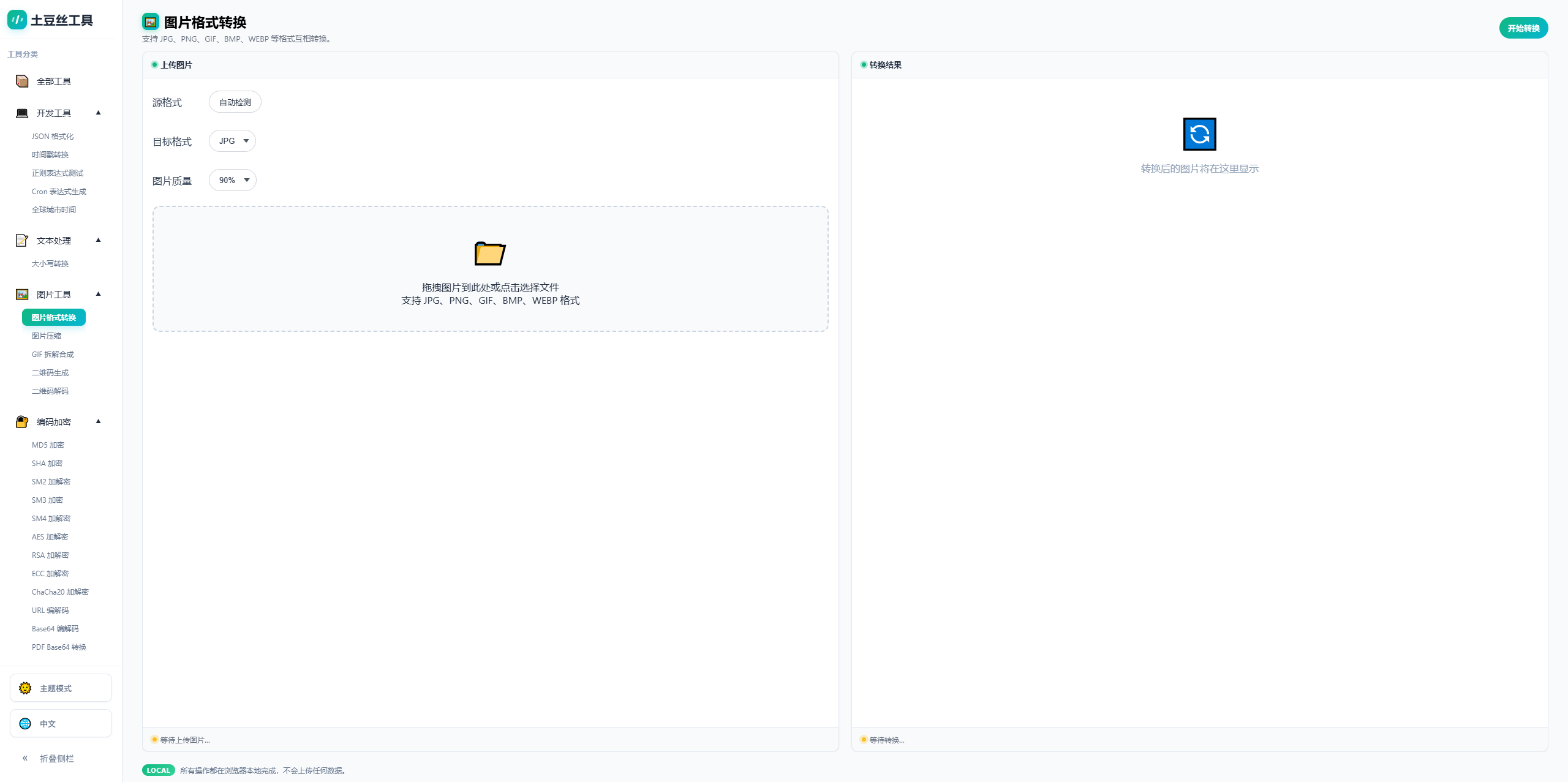Click the 开发工具 laptop icon
The image size is (1568, 782).
point(22,113)
